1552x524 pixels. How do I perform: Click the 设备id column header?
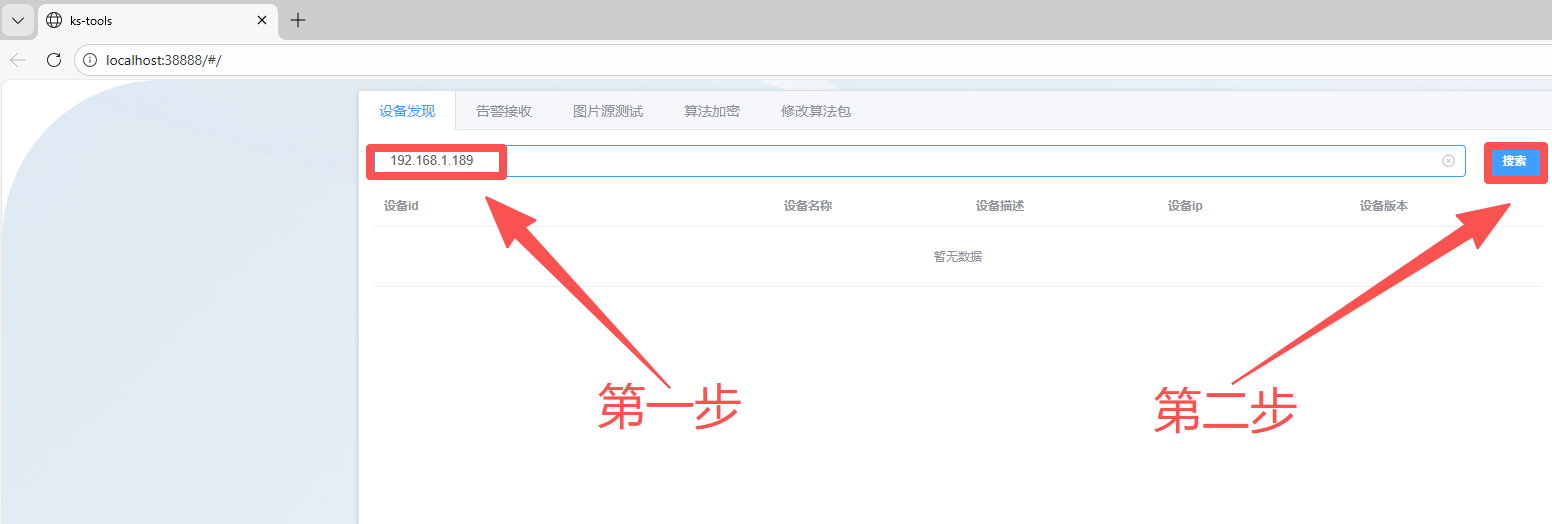pos(401,206)
